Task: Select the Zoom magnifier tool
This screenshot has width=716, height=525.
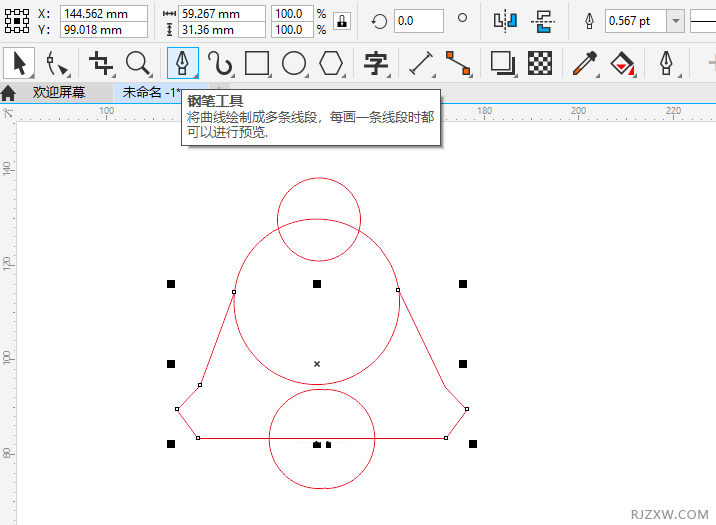Action: coord(138,63)
